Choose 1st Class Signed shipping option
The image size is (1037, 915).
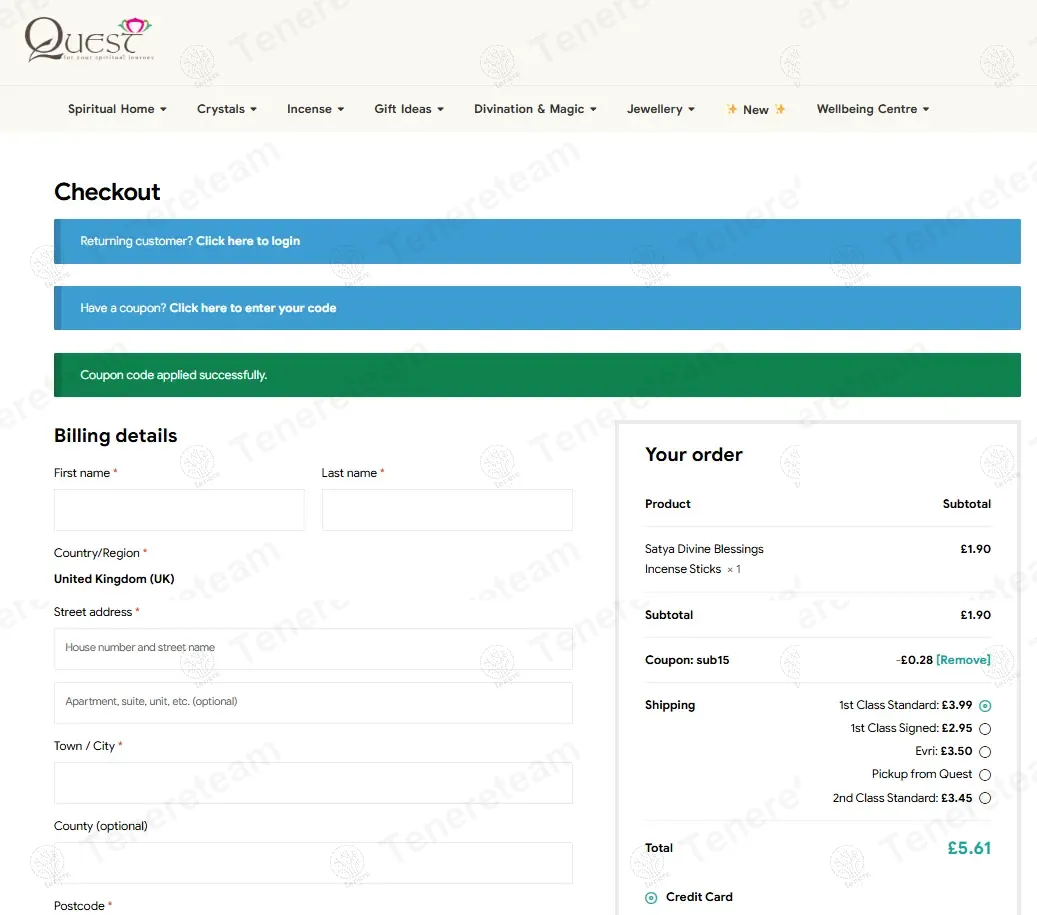coord(985,729)
